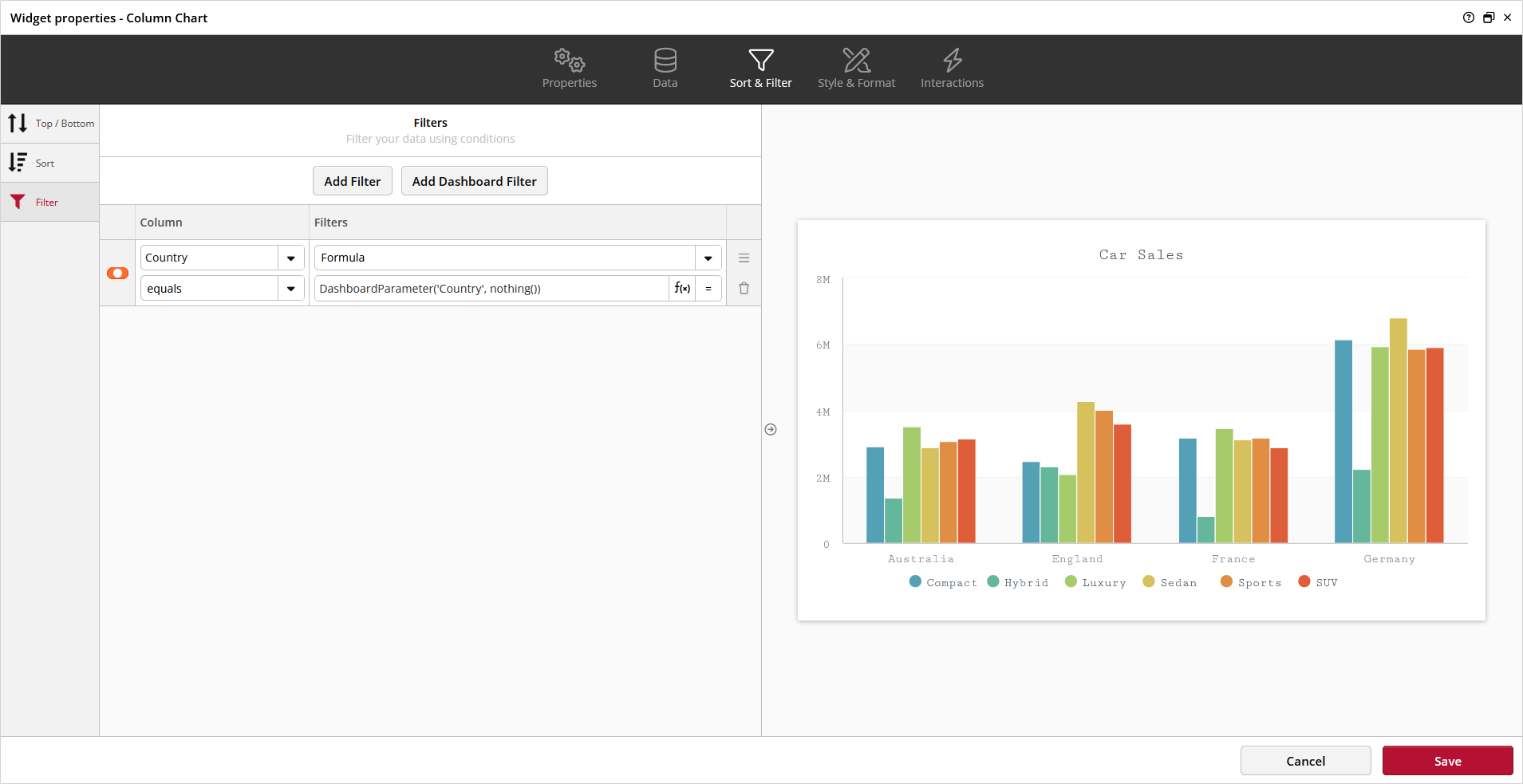Open the formula editor f(x) icon
The width and height of the screenshot is (1523, 784).
(682, 289)
